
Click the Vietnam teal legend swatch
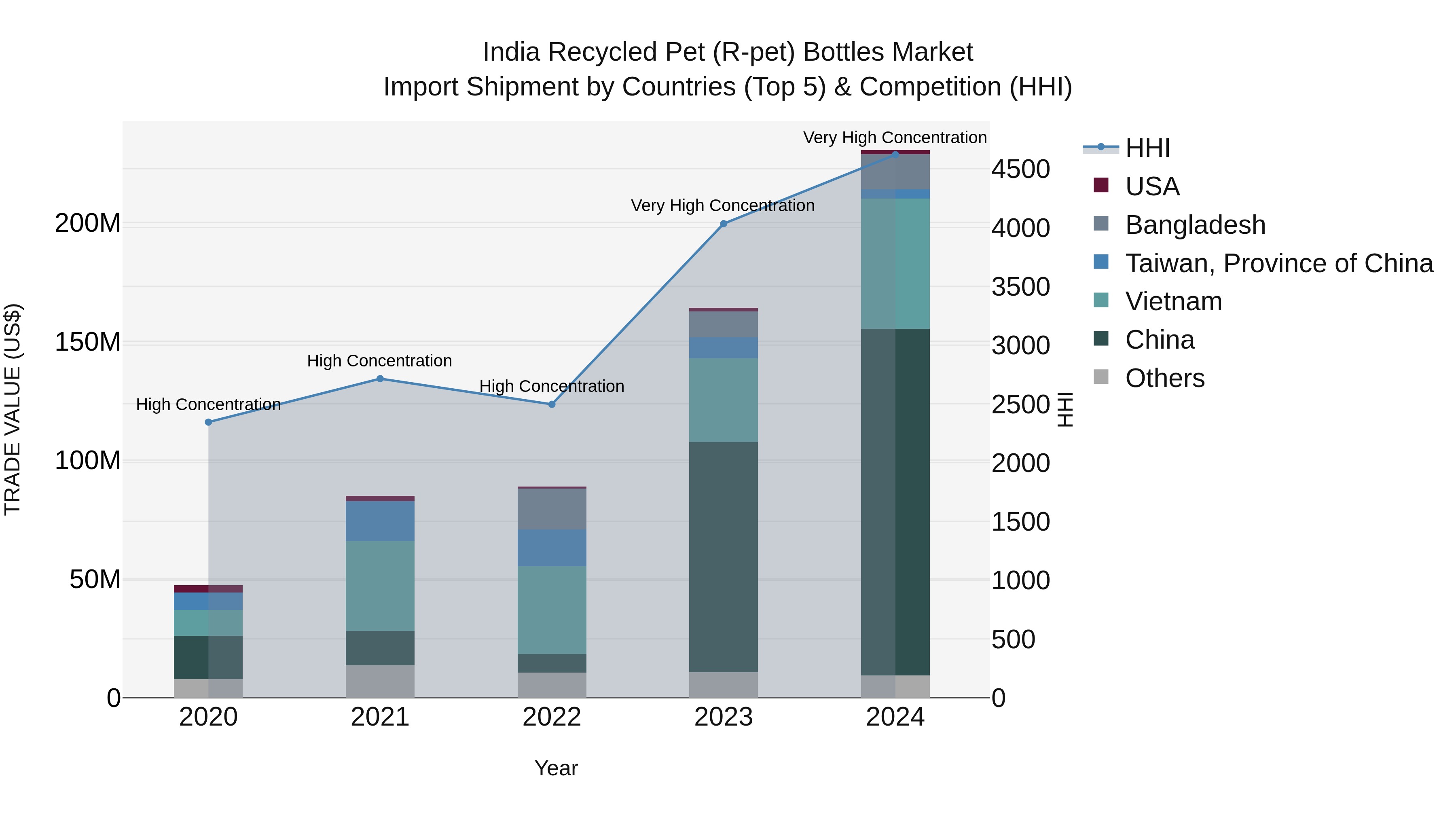click(x=1101, y=300)
